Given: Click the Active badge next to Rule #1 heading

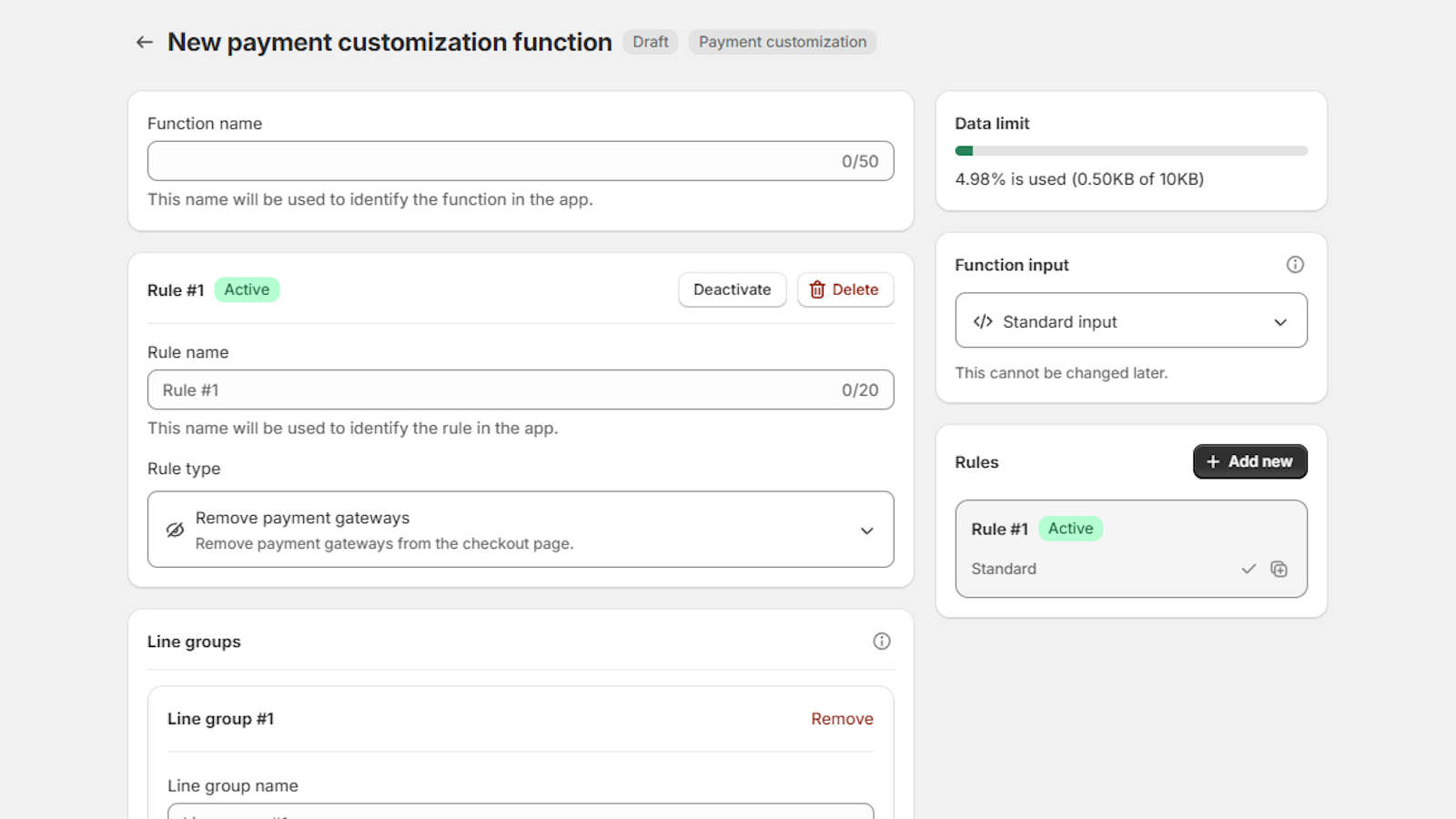Looking at the screenshot, I should 247,289.
